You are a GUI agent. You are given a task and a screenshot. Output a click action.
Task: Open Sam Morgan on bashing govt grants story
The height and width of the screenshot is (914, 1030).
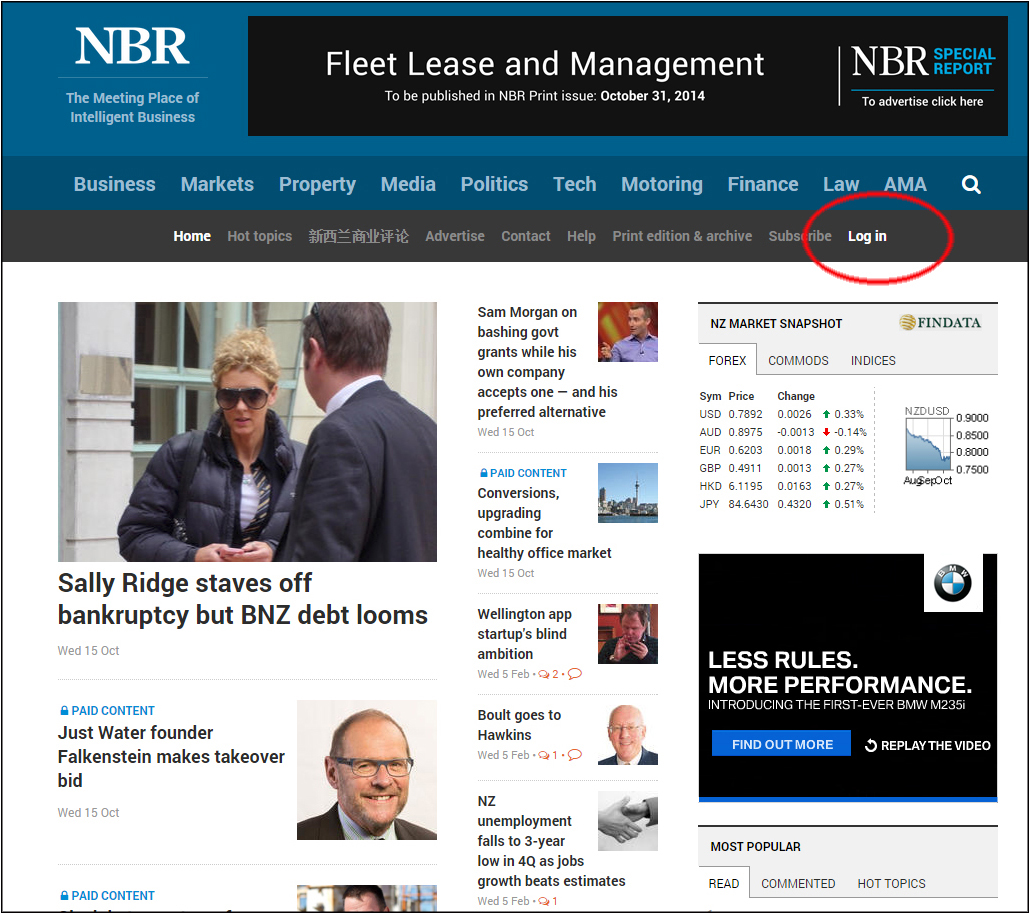[547, 362]
